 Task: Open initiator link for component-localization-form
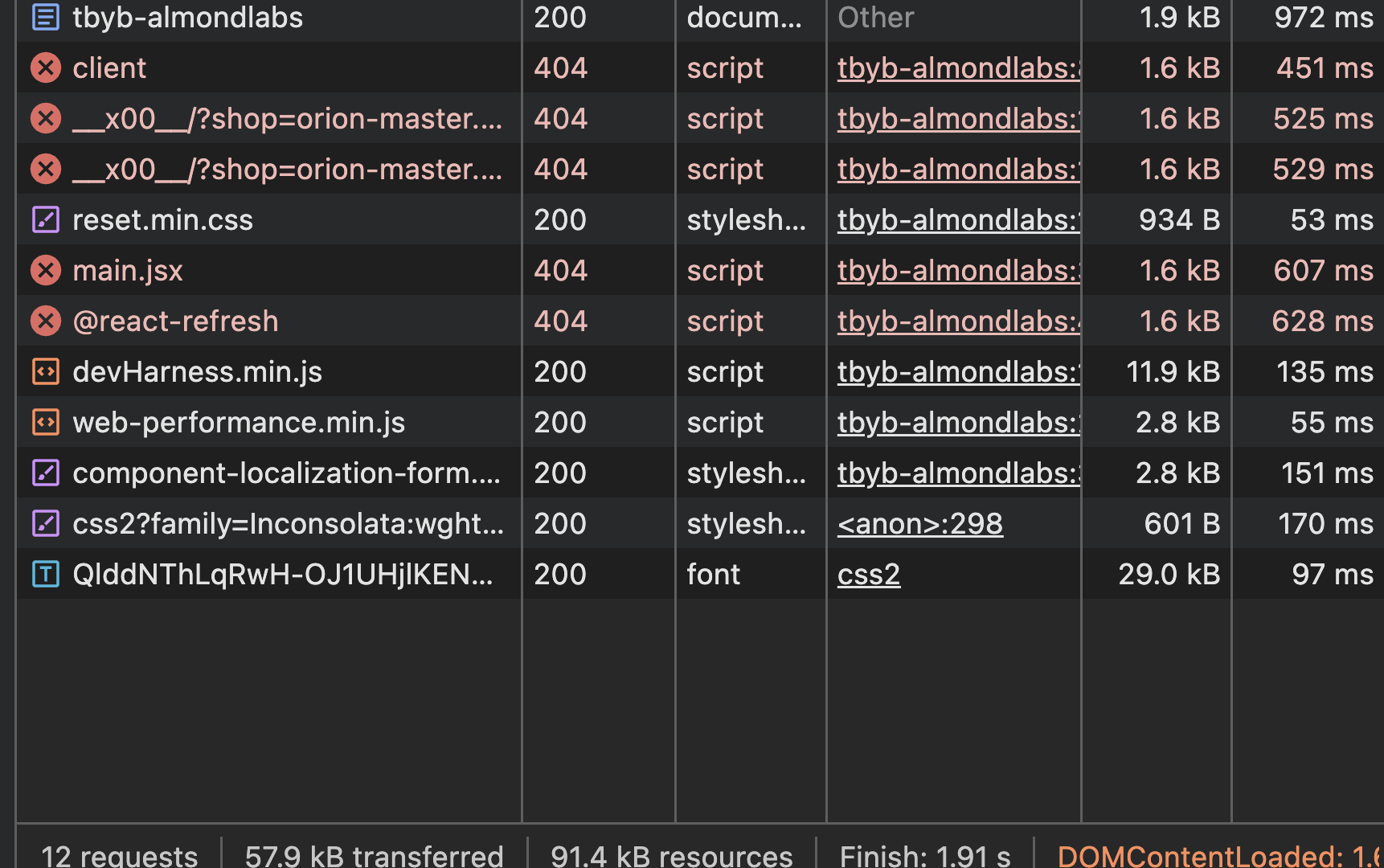click(x=958, y=473)
